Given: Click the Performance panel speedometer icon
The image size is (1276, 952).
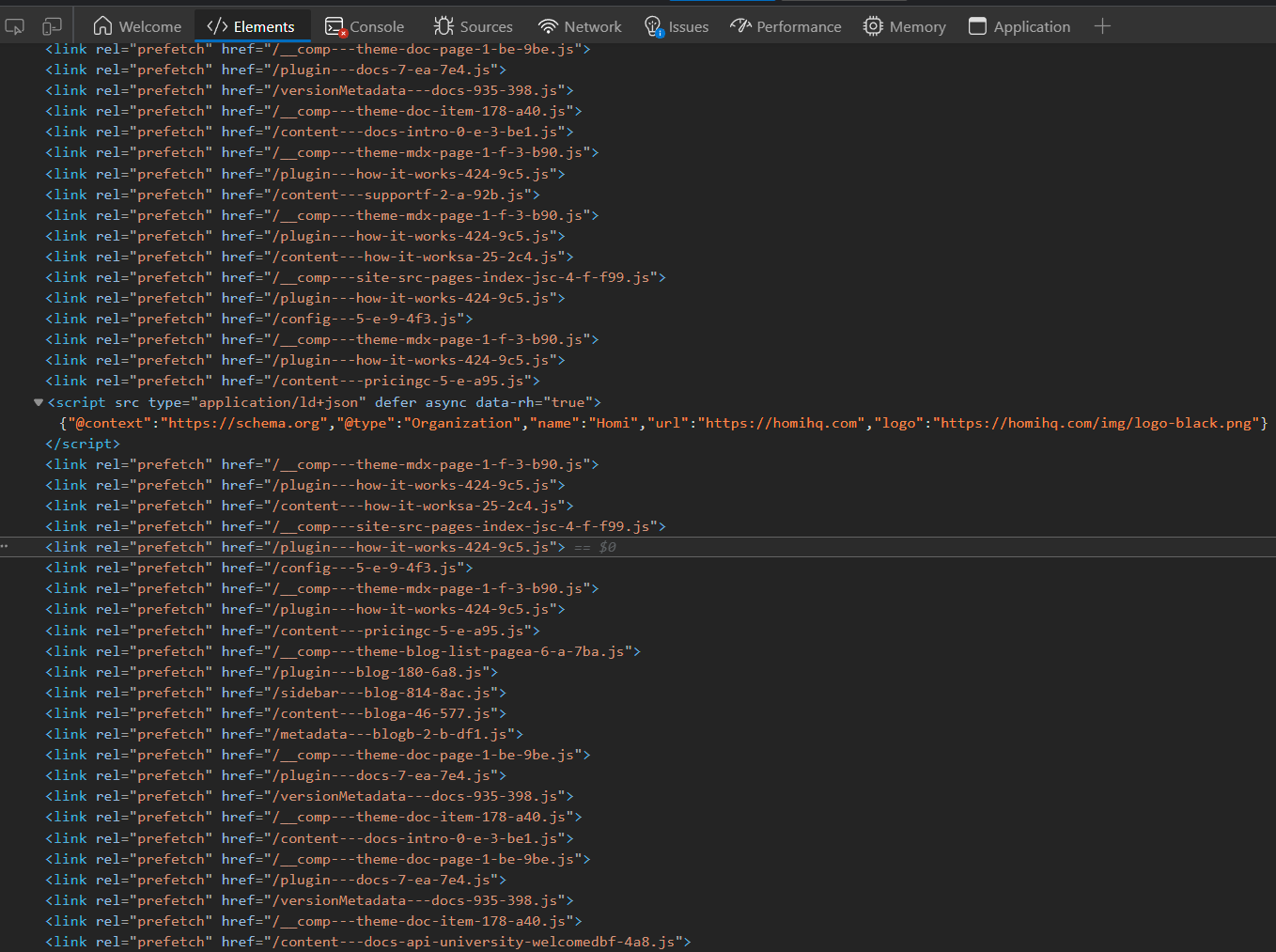Looking at the screenshot, I should (739, 26).
